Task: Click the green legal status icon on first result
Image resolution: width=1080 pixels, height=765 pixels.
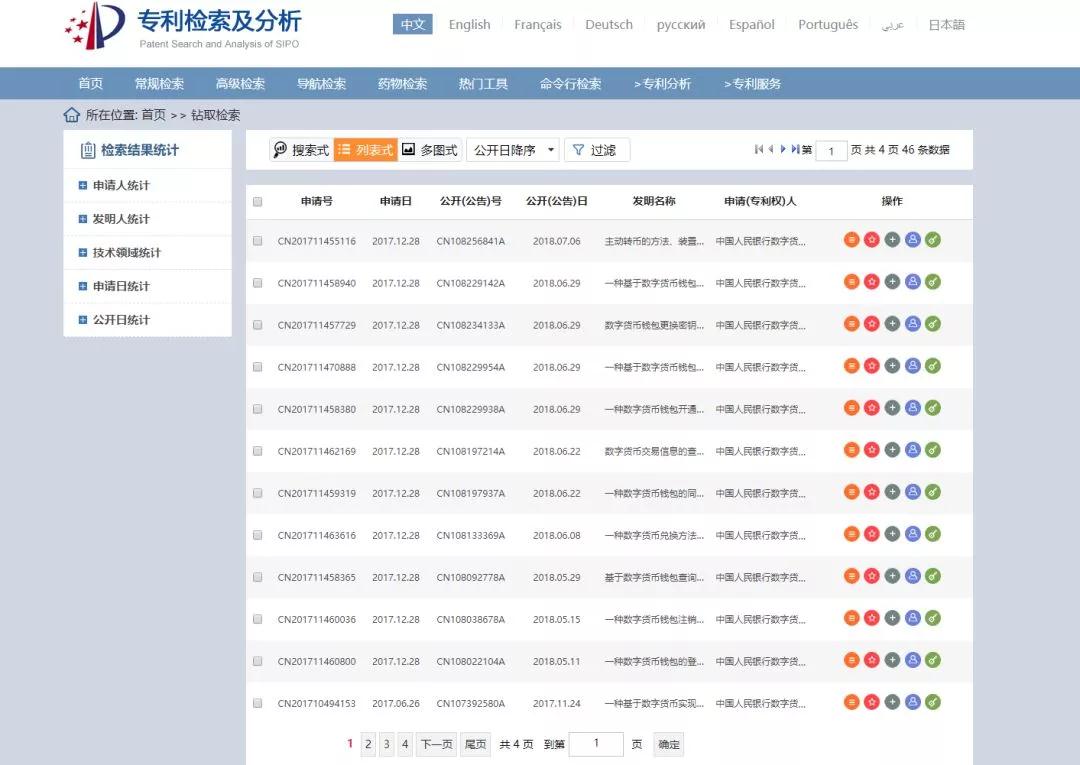Action: 932,239
